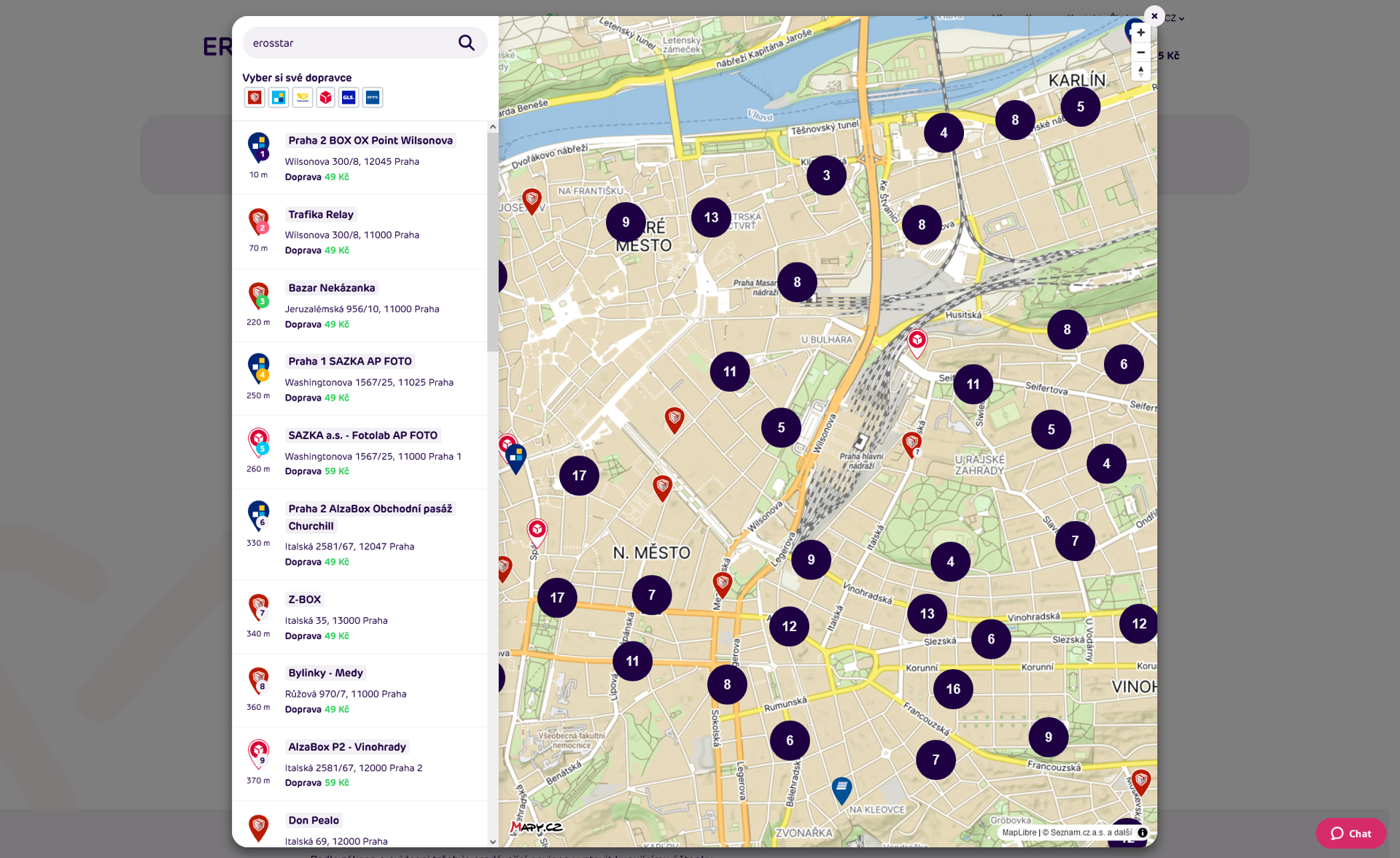The width and height of the screenshot is (1400, 858).
Task: Click list pin number 8 icon
Action: pos(259,681)
